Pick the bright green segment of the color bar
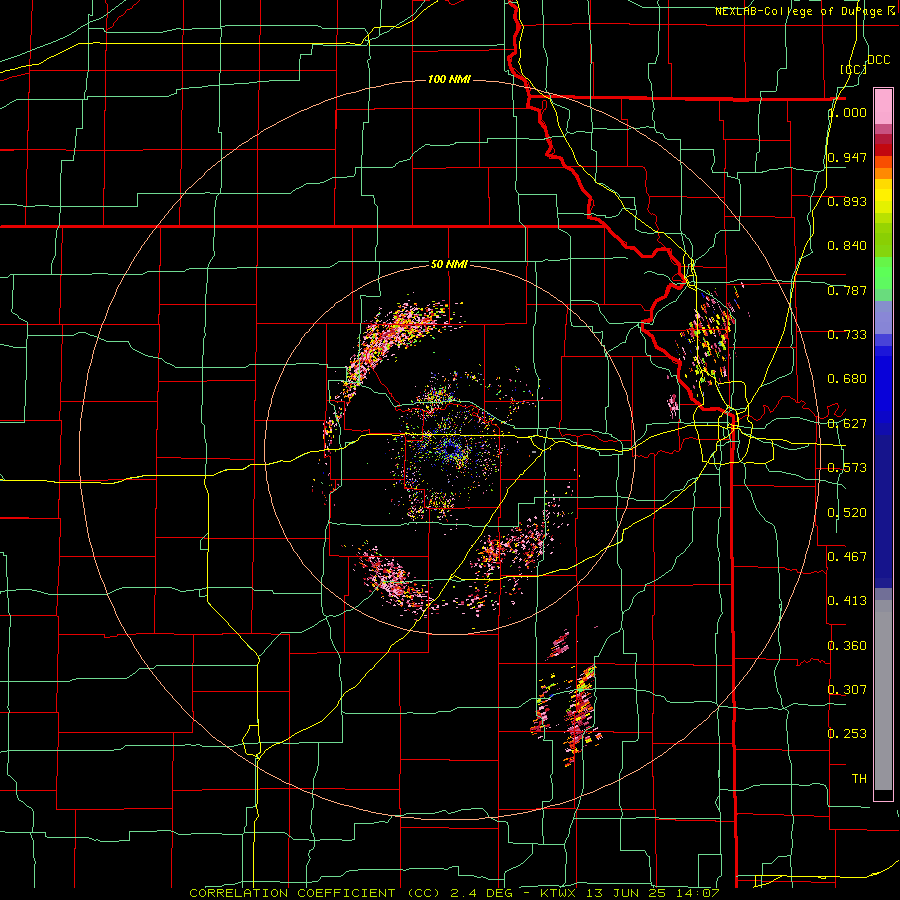The image size is (900, 900). (x=883, y=273)
